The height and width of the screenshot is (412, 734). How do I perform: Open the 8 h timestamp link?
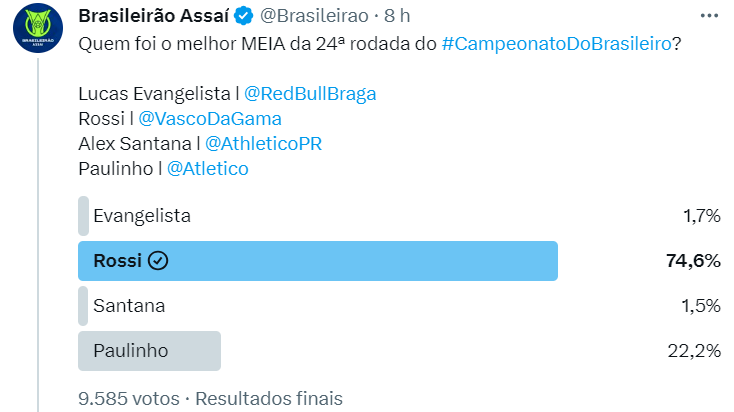(x=398, y=17)
